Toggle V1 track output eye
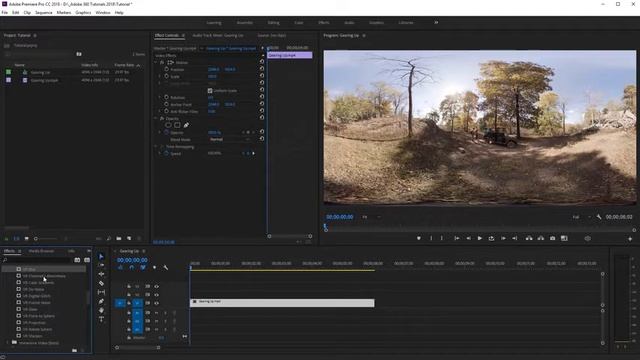 pos(156,303)
